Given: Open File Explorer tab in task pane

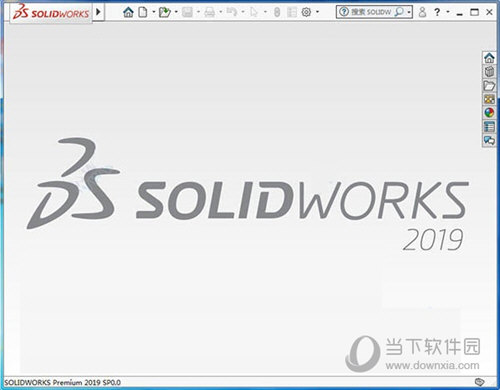Looking at the screenshot, I should tap(489, 86).
